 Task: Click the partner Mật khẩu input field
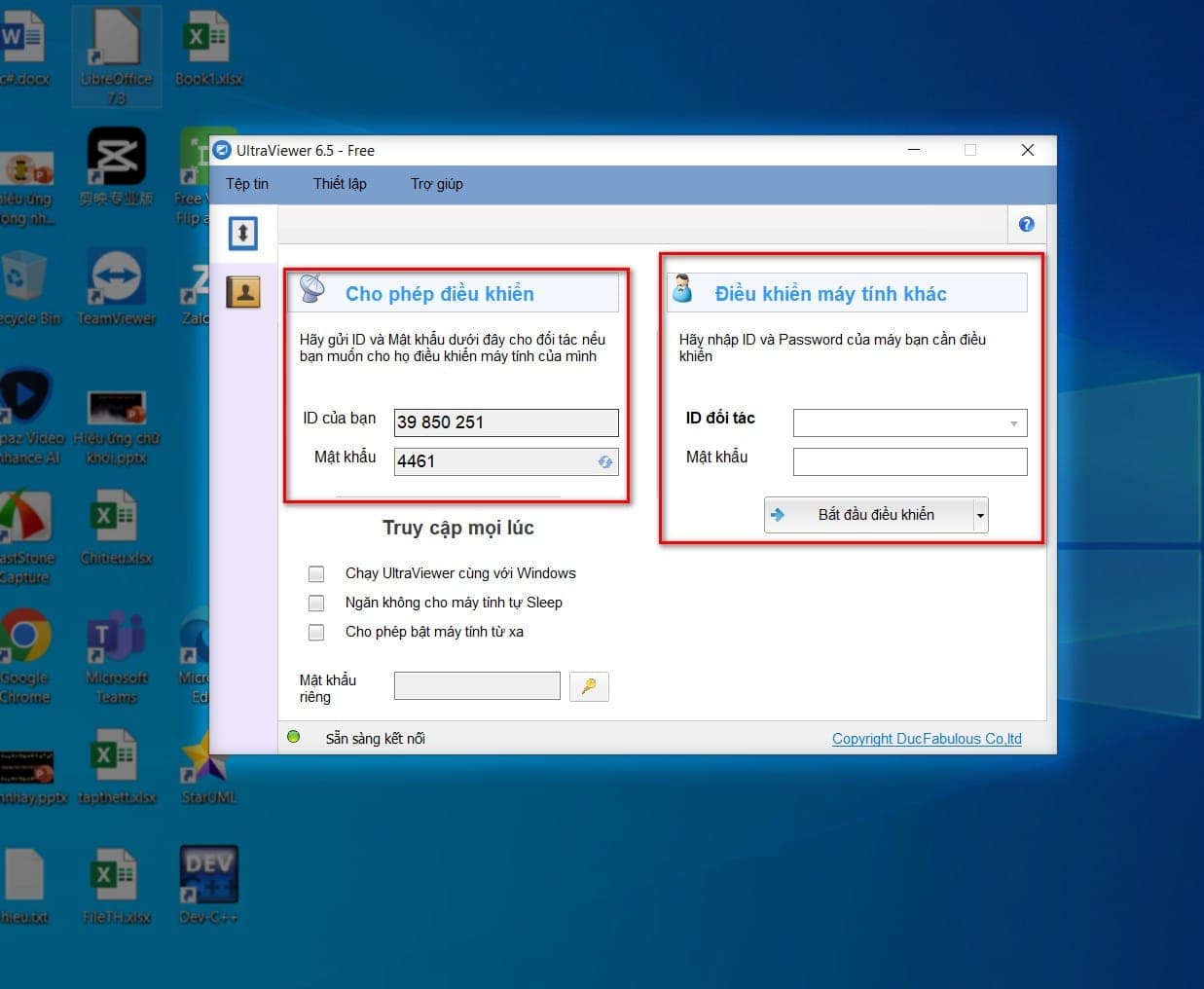[x=909, y=461]
